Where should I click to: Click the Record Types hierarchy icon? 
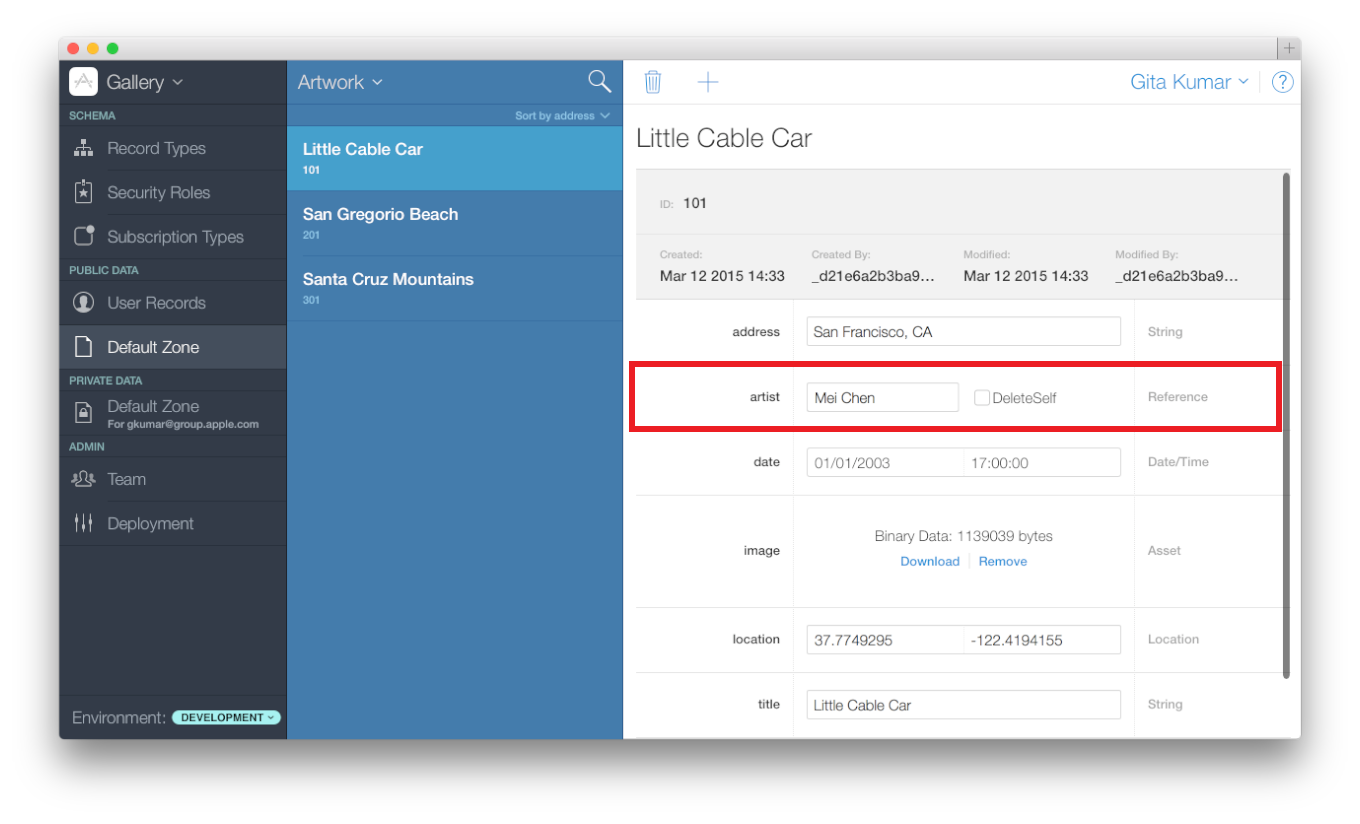tap(84, 149)
